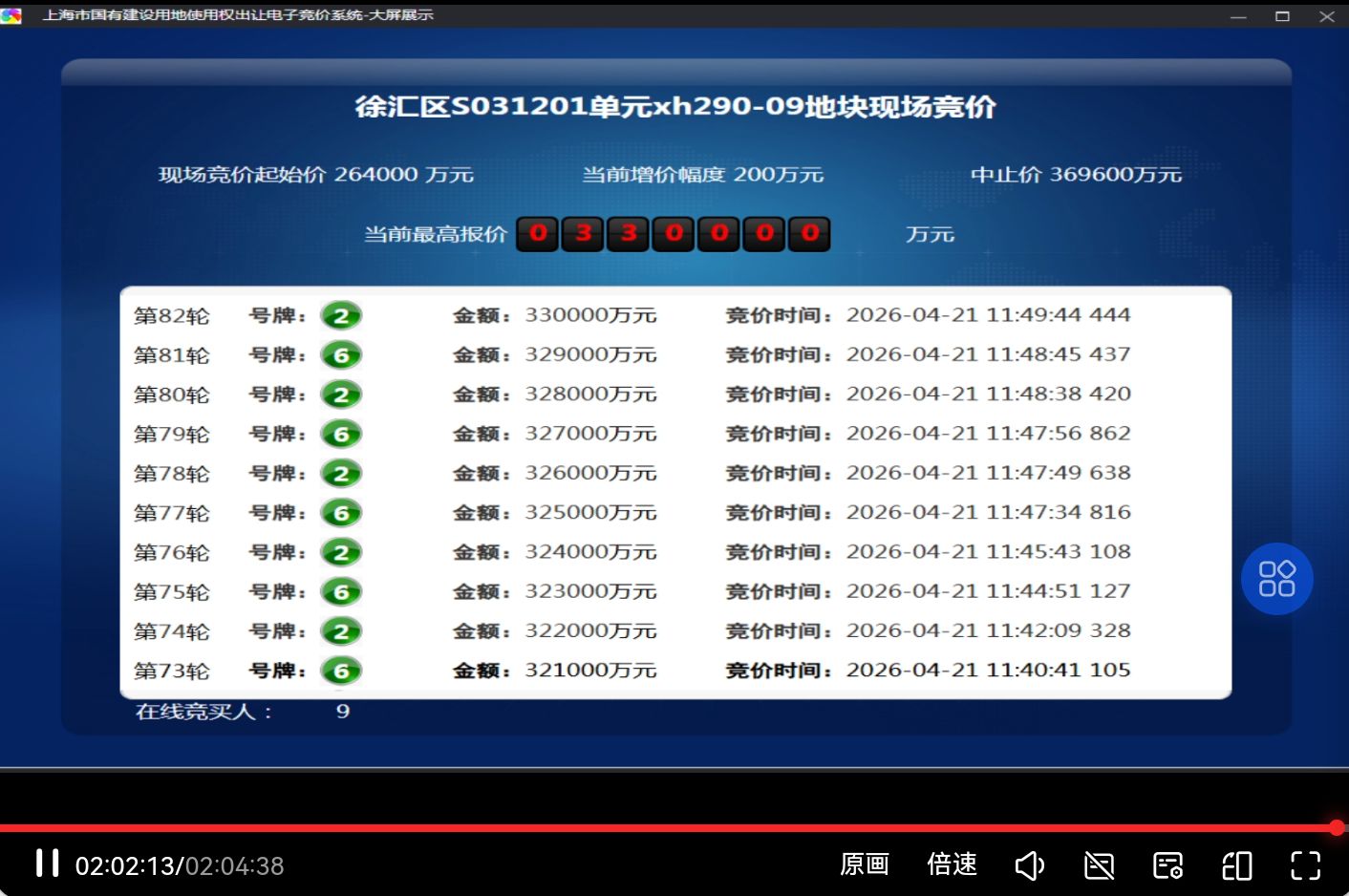Click the green badge 6 in round 81
The image size is (1349, 896).
pyautogui.click(x=341, y=355)
